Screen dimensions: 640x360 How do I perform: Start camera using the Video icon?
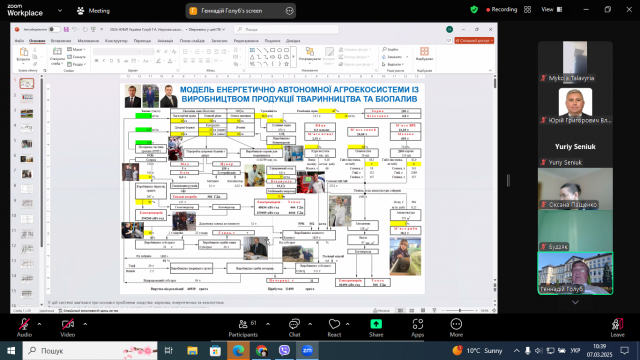[x=68, y=325]
